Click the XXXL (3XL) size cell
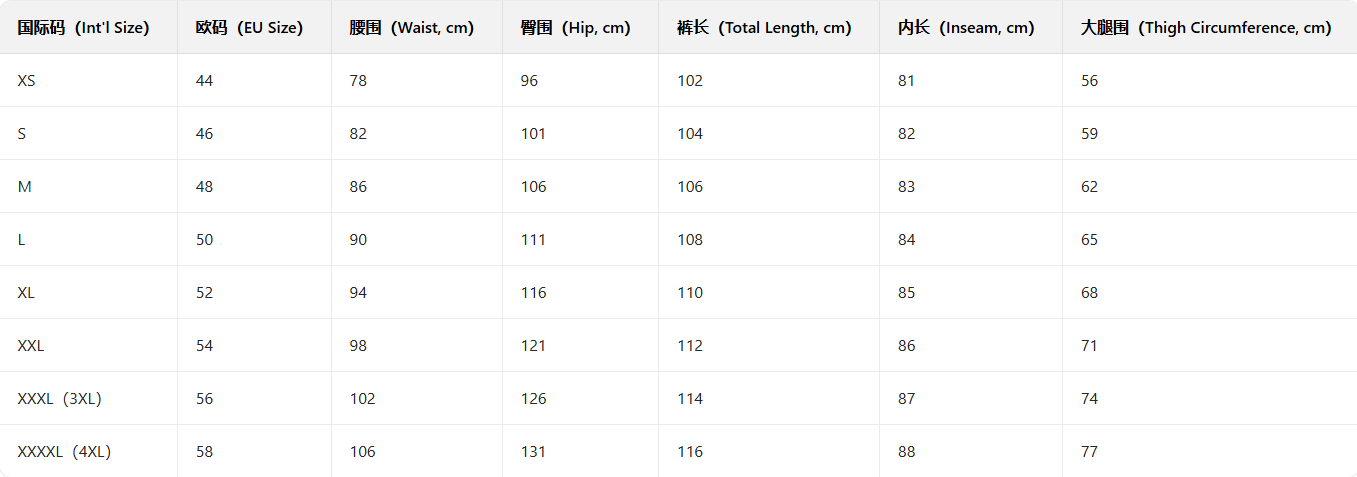This screenshot has width=1357, height=477. [59, 399]
